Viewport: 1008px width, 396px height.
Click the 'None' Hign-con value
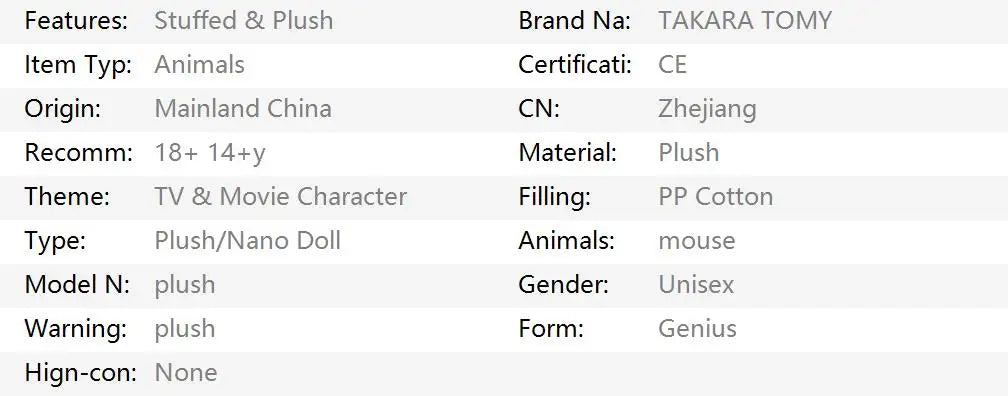click(x=186, y=373)
